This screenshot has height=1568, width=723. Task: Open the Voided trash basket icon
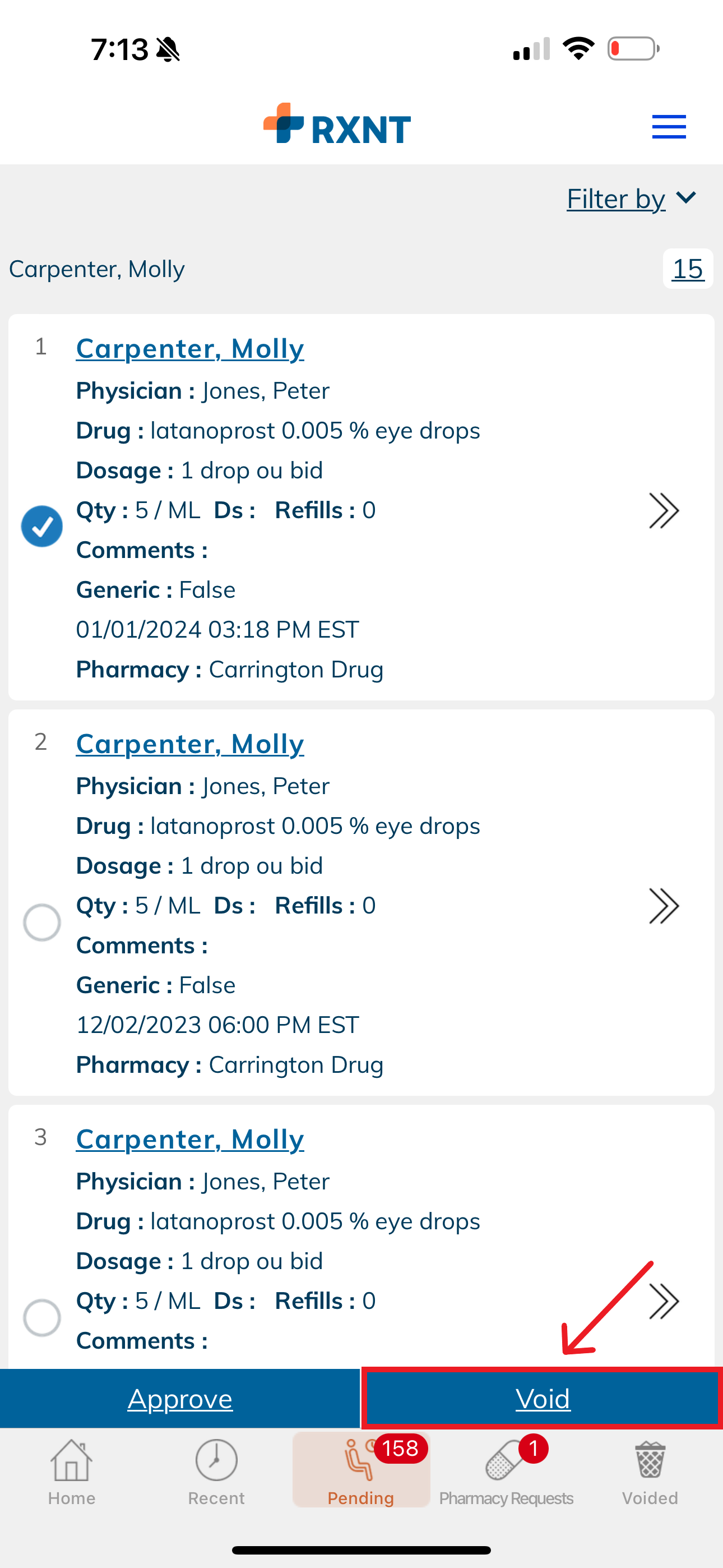point(650,1460)
